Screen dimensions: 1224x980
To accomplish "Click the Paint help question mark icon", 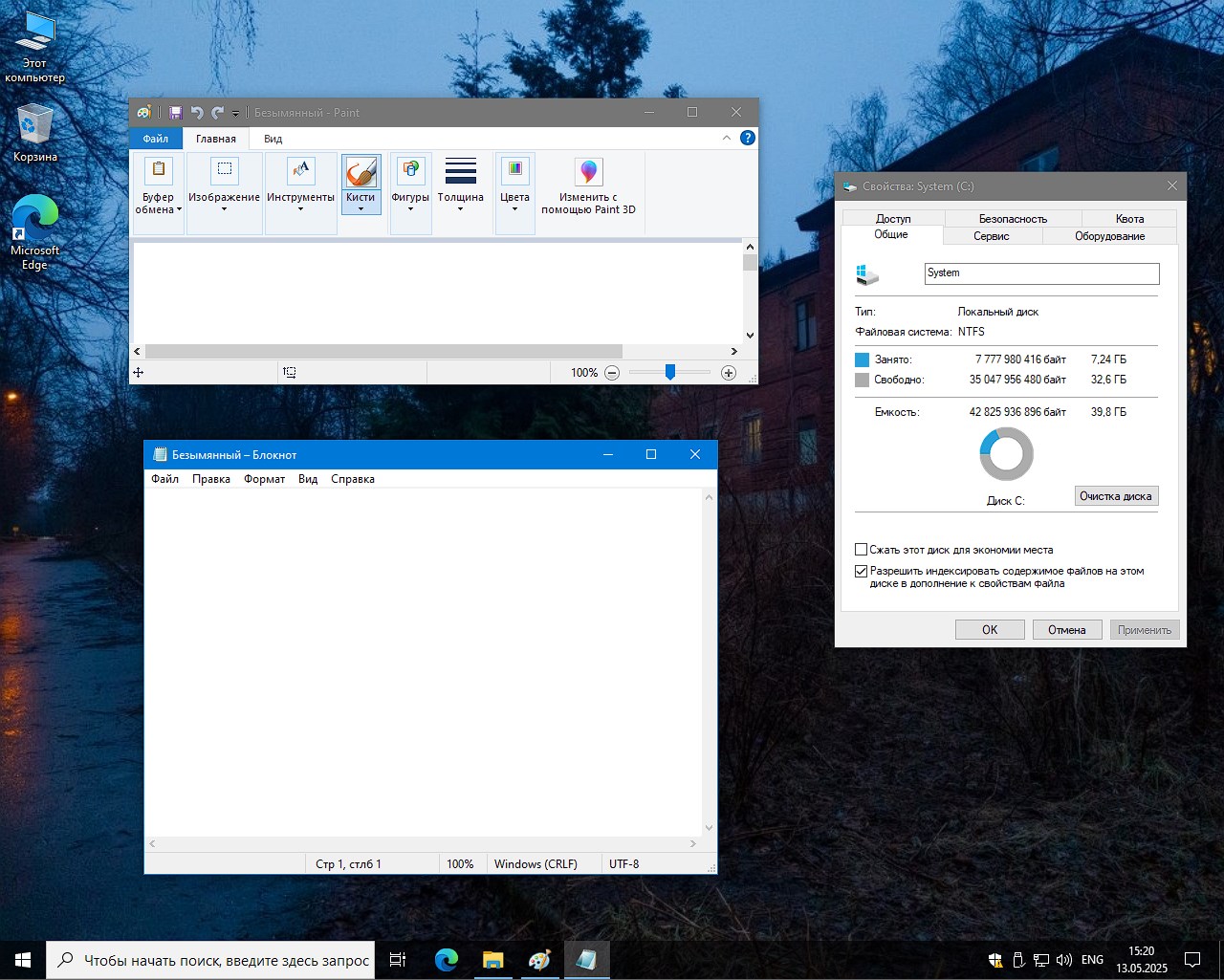I will click(x=748, y=138).
